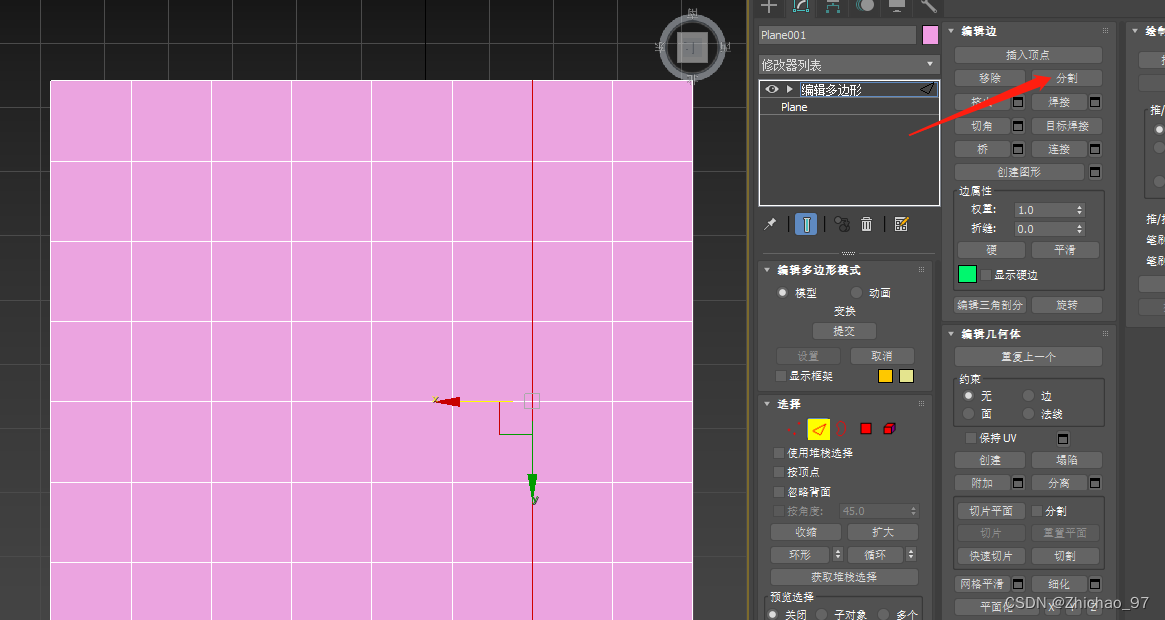The image size is (1165, 620).
Task: Select Polygon sub-object level icon
Action: coord(866,429)
